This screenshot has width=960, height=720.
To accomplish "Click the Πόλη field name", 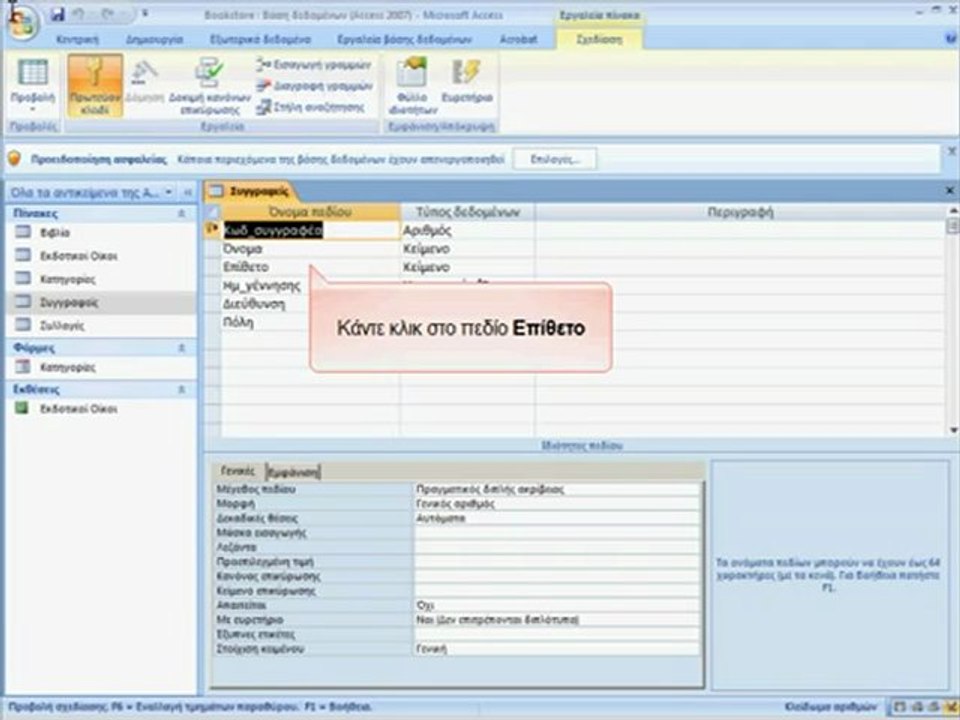I will click(x=239, y=323).
